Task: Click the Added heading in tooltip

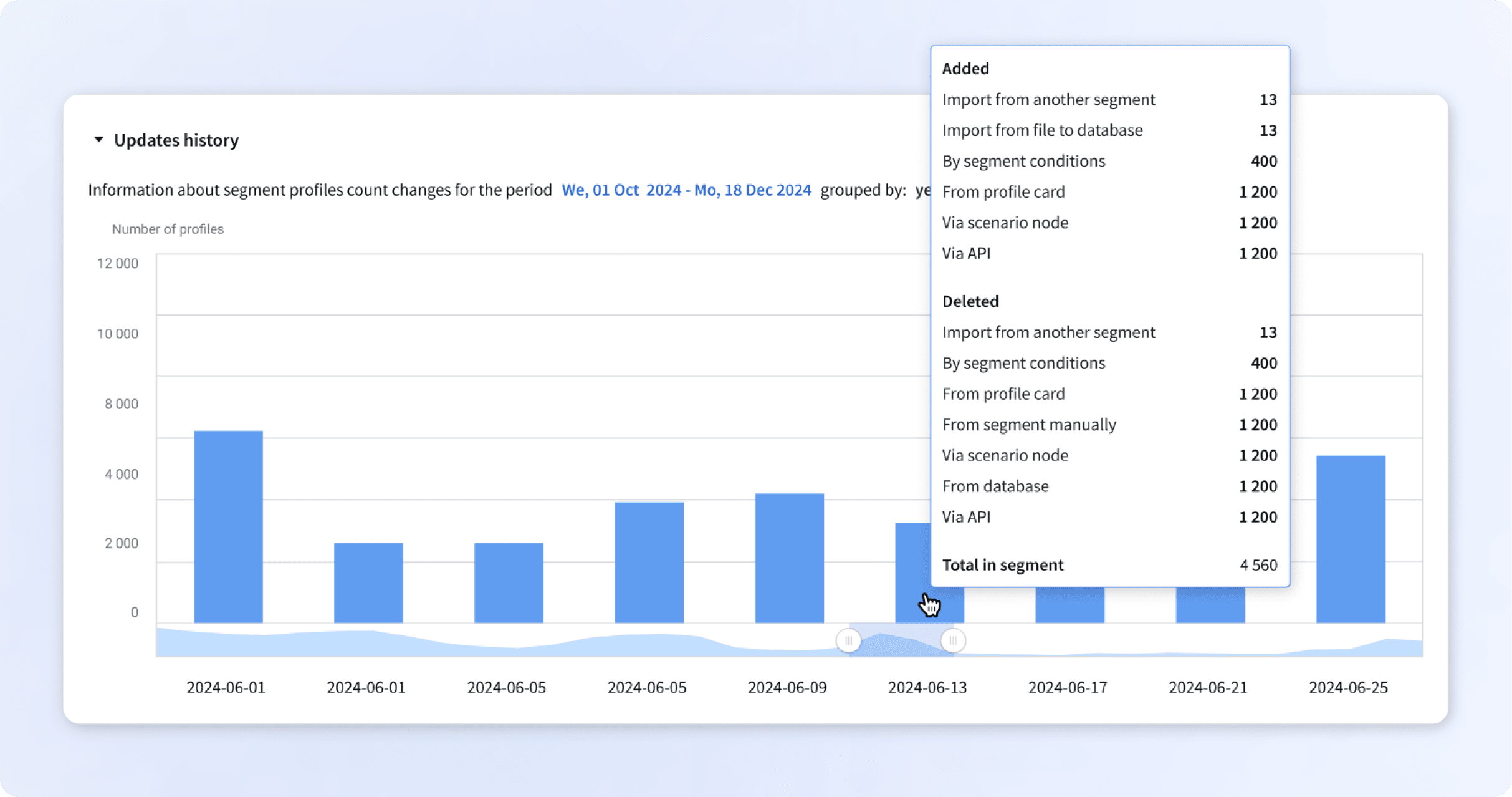Action: click(x=965, y=69)
